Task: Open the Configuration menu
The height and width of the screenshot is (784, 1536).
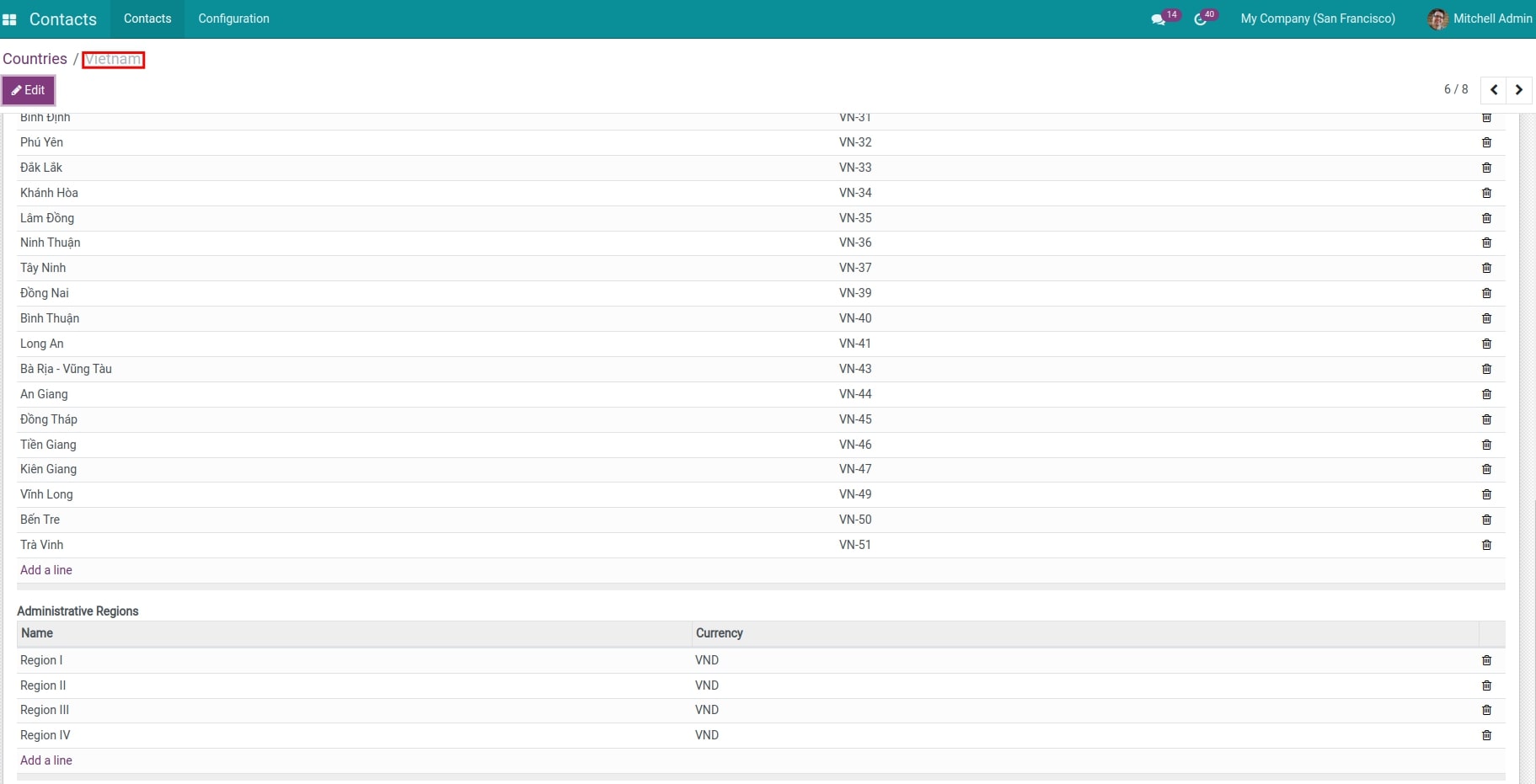Action: [233, 19]
